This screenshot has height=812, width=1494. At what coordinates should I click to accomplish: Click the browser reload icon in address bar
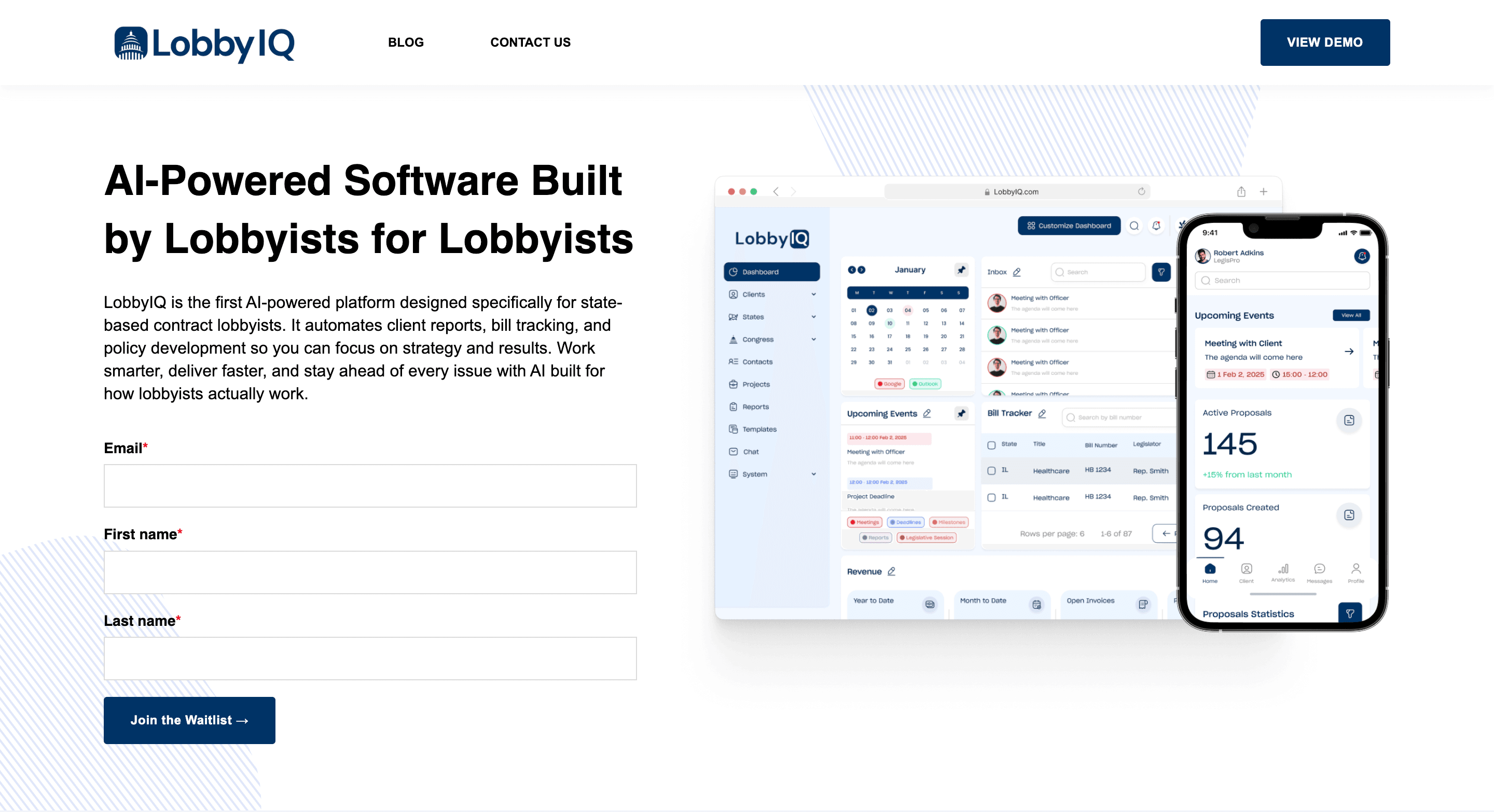[1141, 192]
